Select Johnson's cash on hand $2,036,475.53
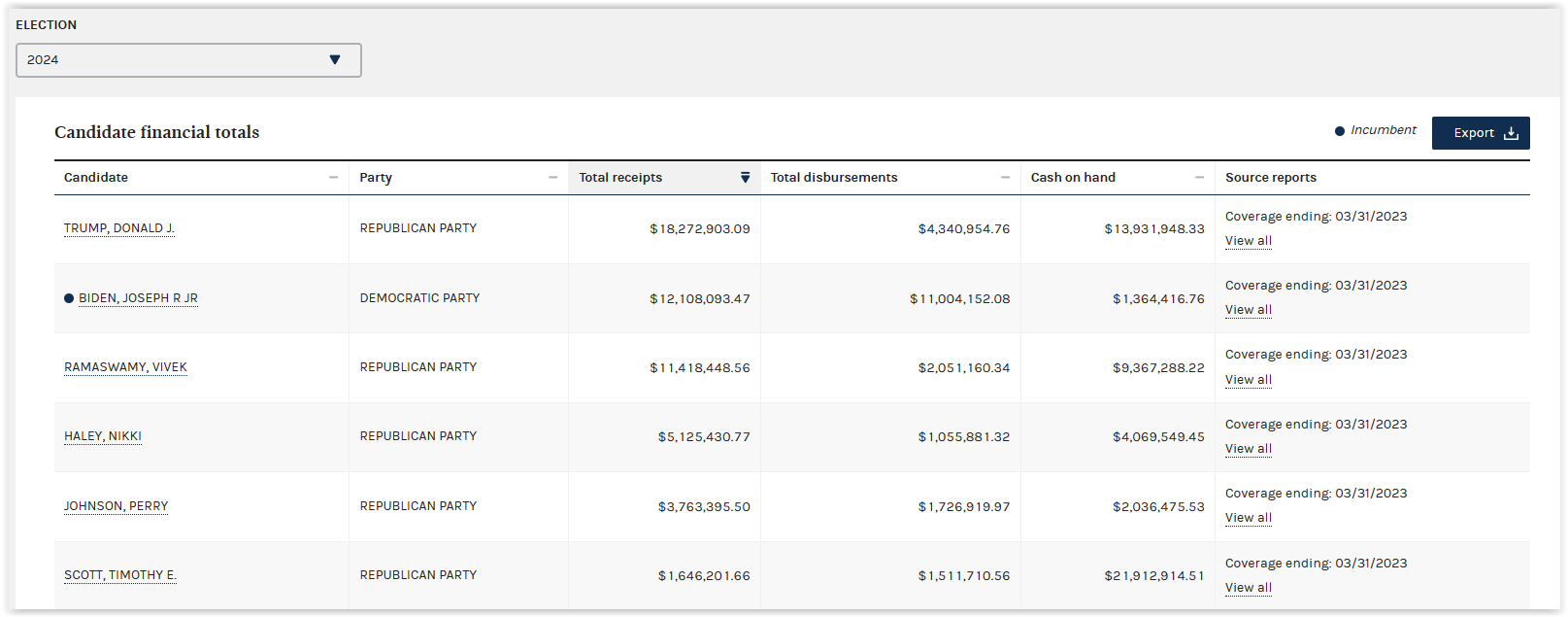The height and width of the screenshot is (617, 1568). [1158, 507]
